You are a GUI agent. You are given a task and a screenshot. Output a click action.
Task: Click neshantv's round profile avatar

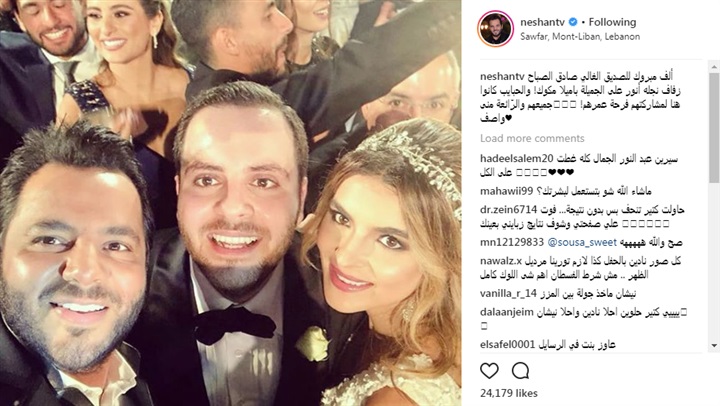point(495,28)
